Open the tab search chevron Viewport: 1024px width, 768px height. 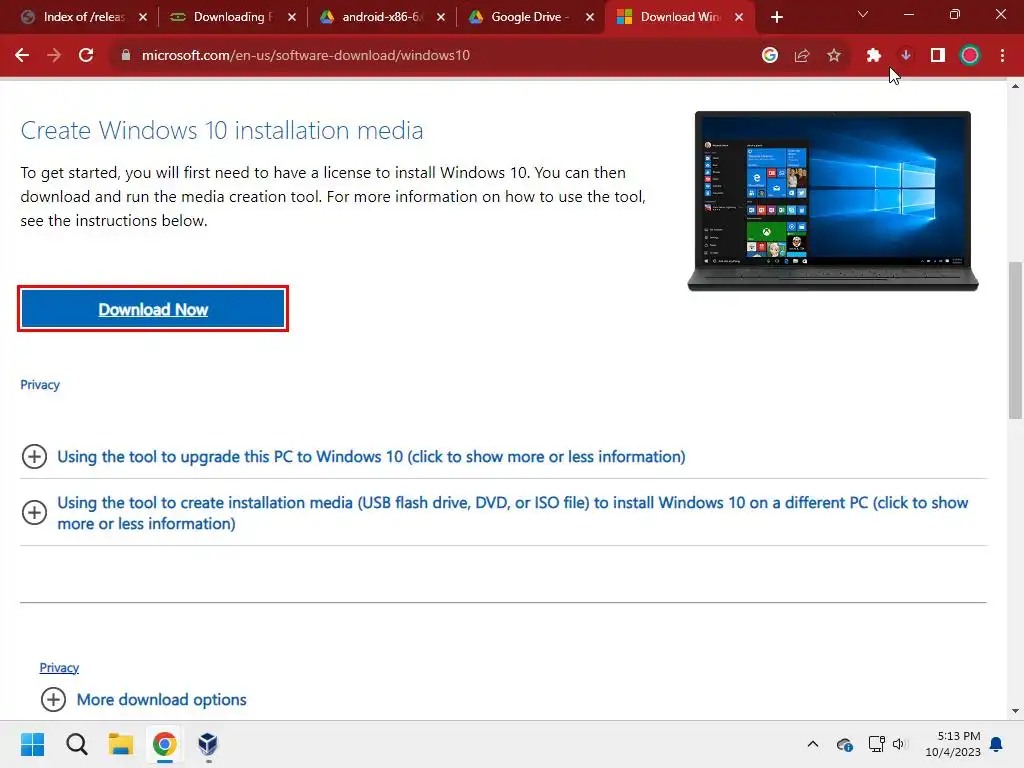[863, 14]
